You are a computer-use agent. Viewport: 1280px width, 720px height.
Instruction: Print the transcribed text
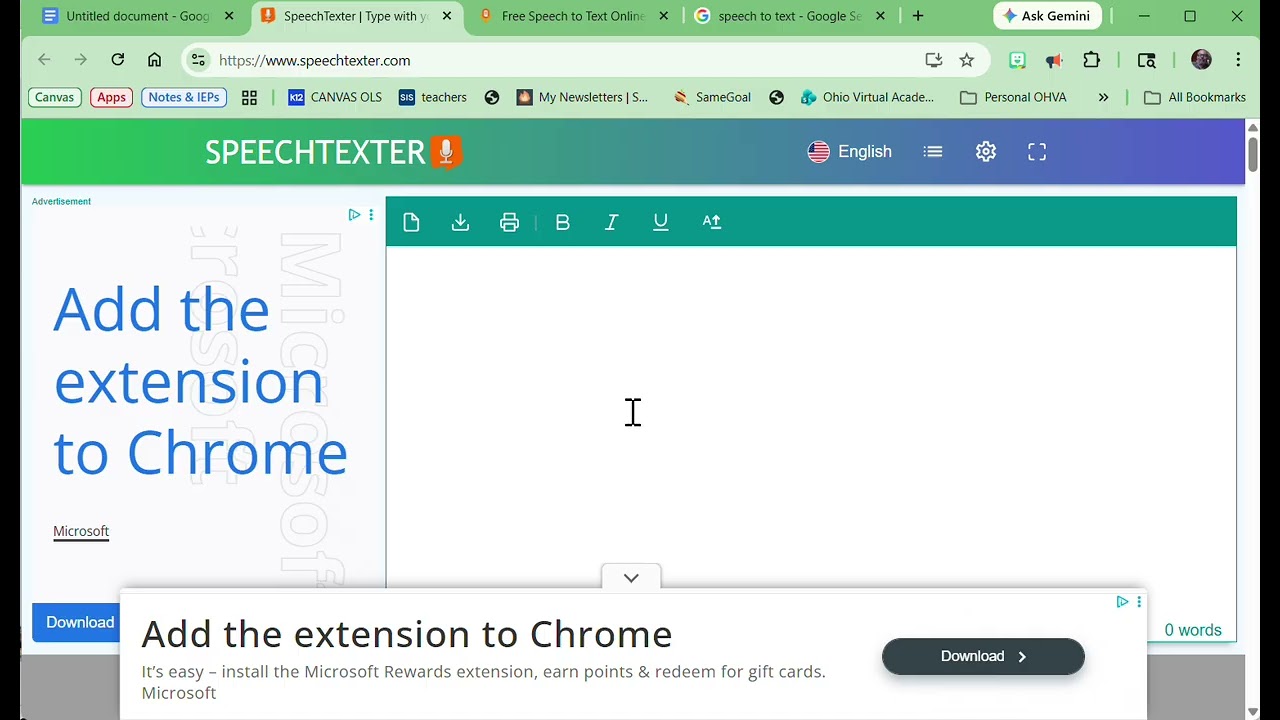(509, 222)
